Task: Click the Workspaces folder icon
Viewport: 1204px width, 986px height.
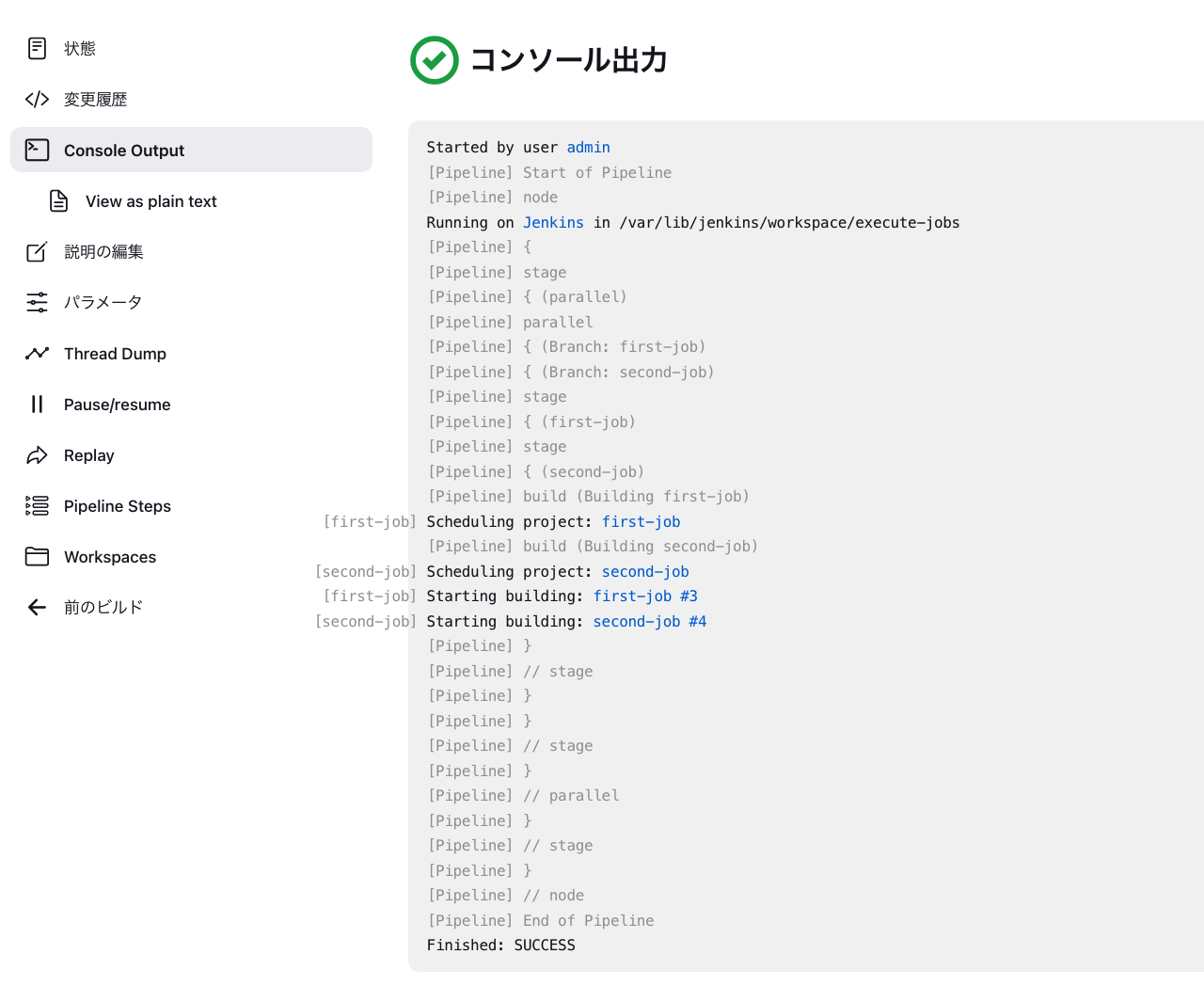Action: point(36,556)
